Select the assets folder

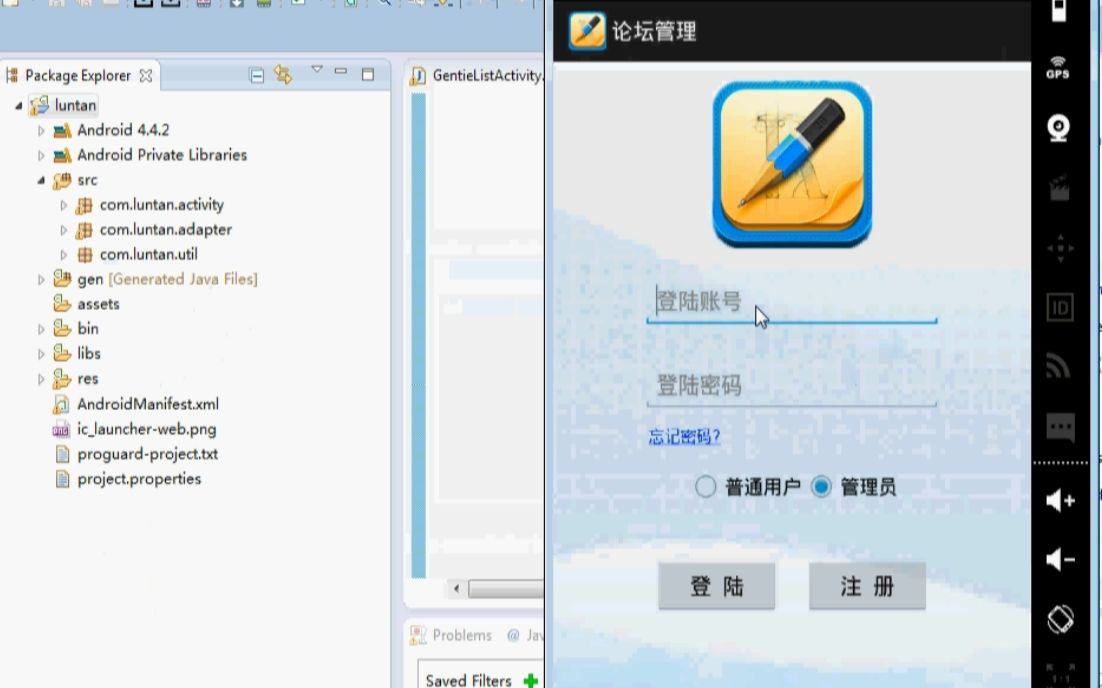pos(98,304)
